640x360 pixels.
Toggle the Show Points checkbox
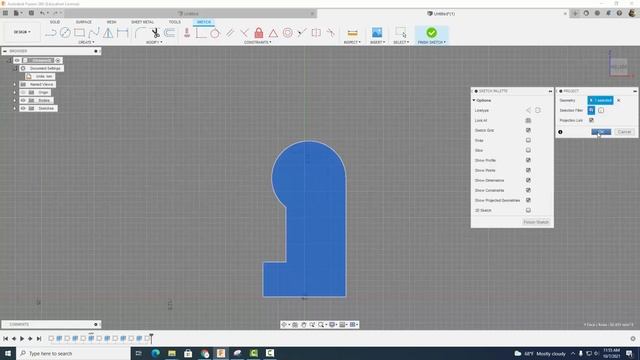click(x=528, y=170)
